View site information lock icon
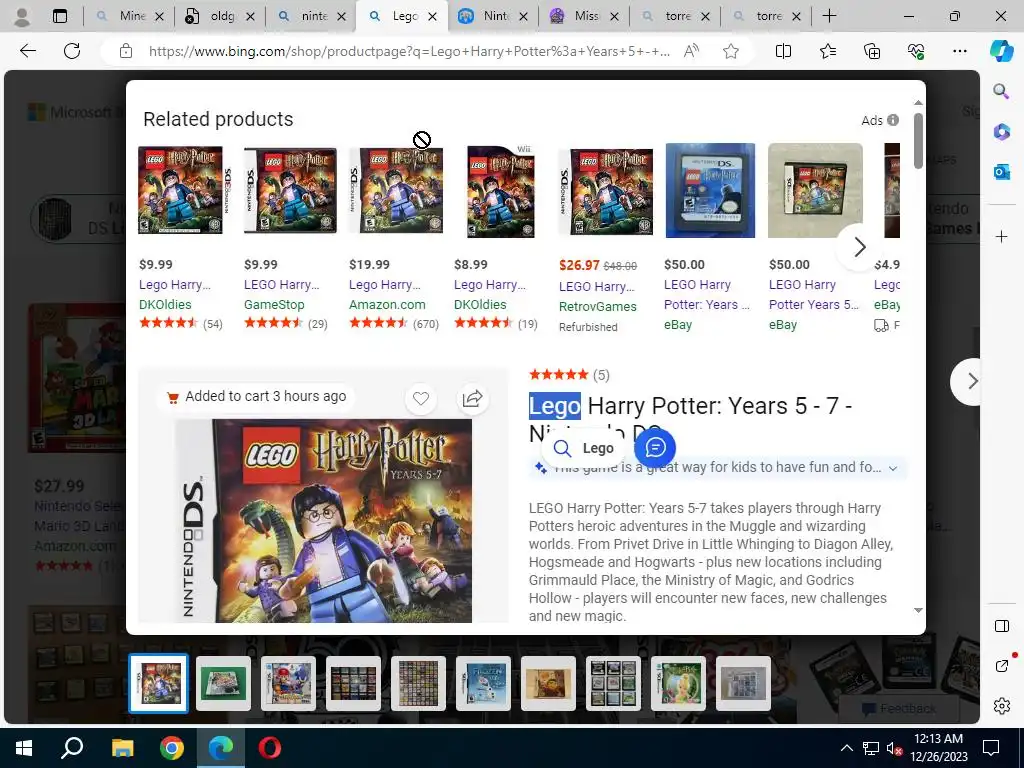Screen dimensions: 1024x768 [126, 51]
